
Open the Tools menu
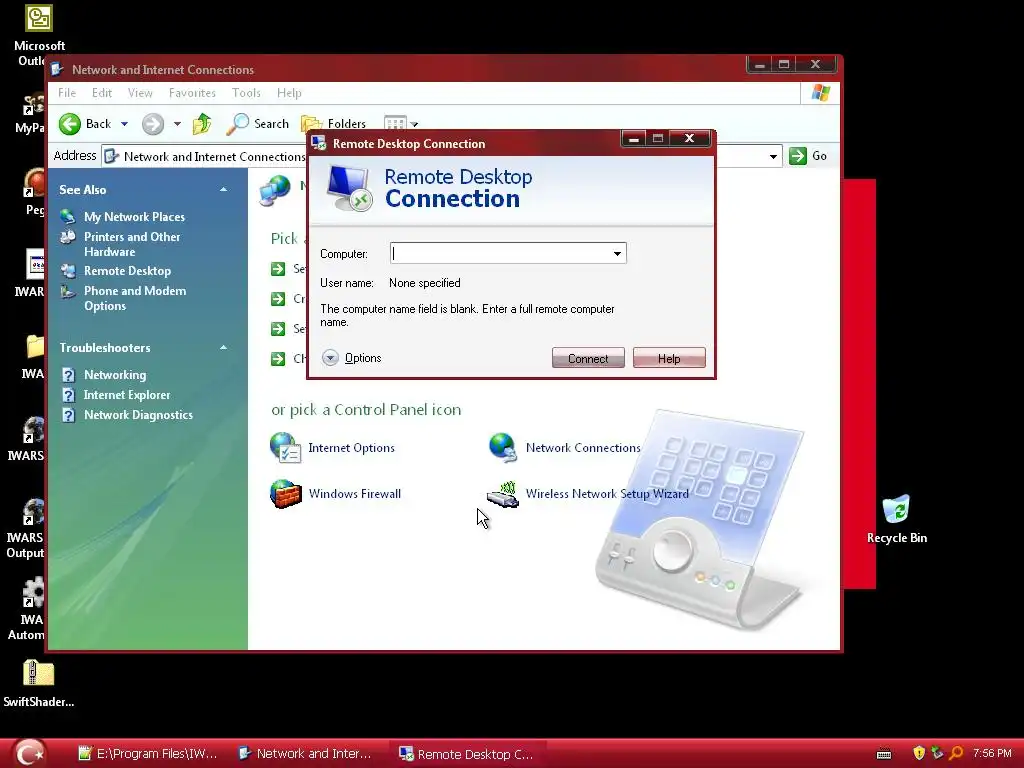click(246, 93)
